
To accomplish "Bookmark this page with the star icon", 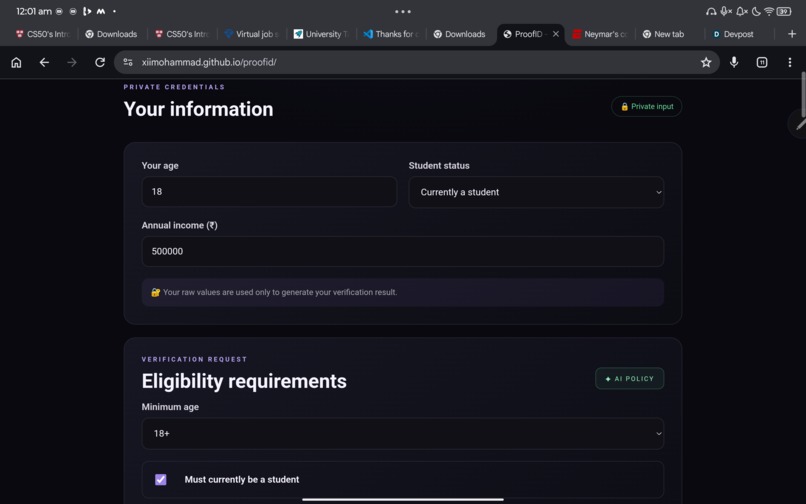I will [x=706, y=62].
